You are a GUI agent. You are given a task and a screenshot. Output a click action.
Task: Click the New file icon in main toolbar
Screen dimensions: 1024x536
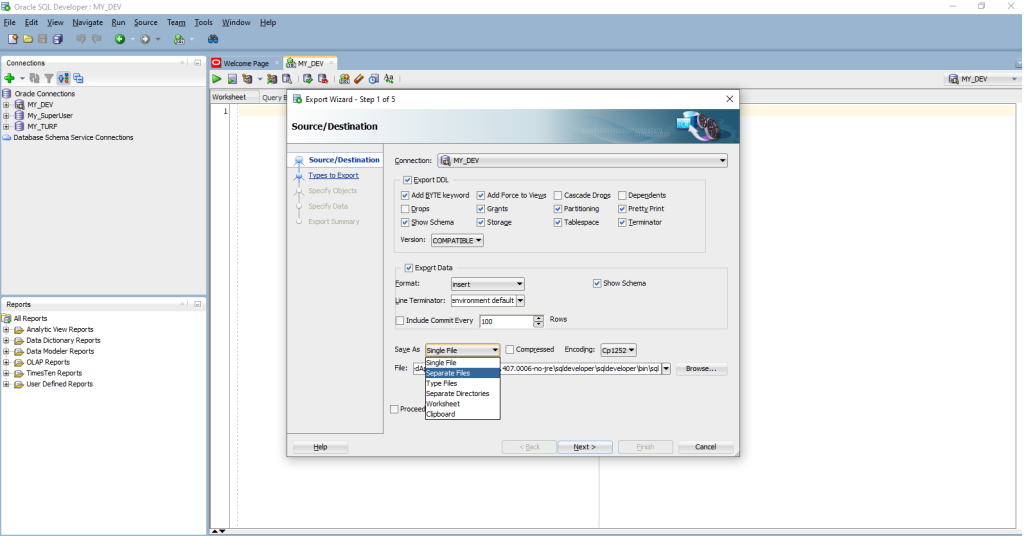[12, 39]
